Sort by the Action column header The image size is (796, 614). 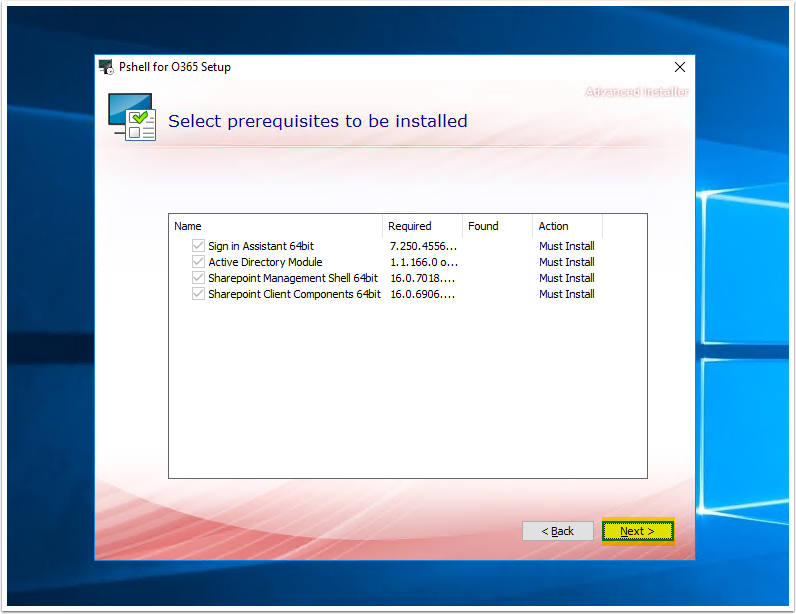click(x=568, y=226)
